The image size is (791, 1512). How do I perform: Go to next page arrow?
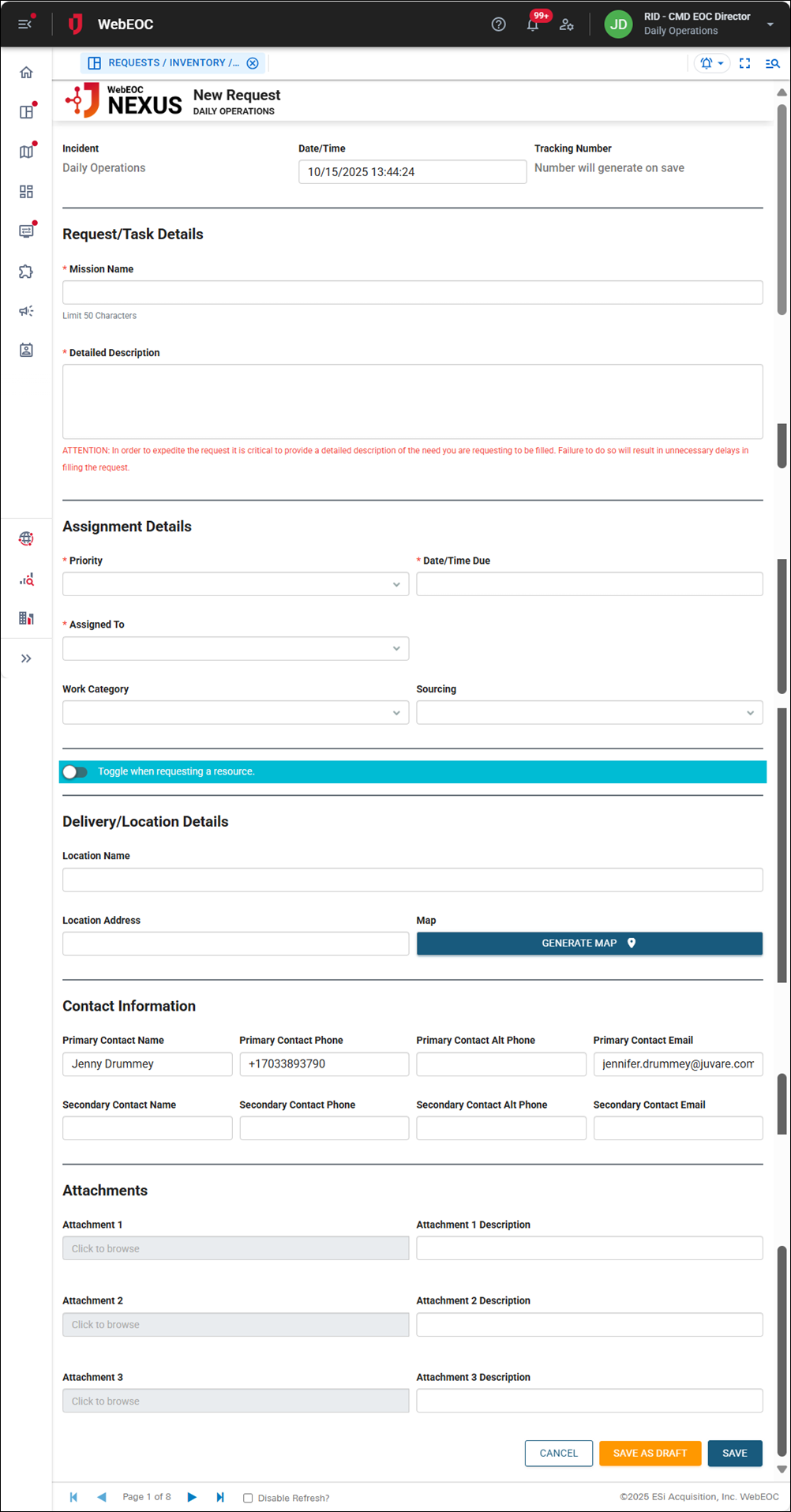(192, 1497)
